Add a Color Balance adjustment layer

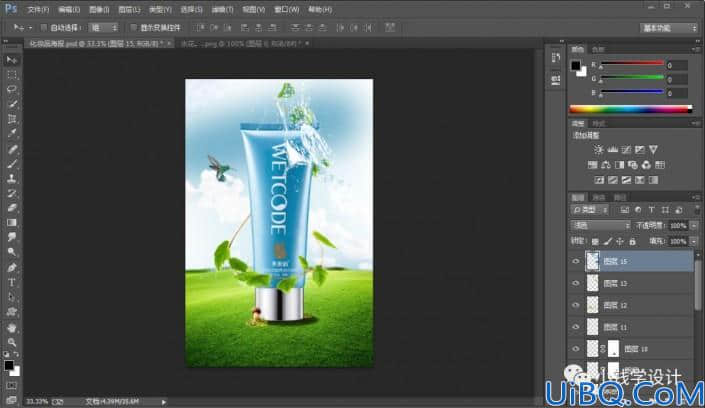click(606, 165)
